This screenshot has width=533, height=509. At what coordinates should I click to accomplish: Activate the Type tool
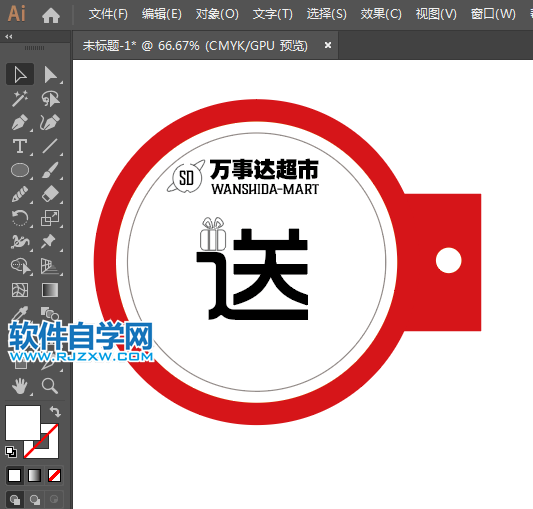(x=20, y=146)
